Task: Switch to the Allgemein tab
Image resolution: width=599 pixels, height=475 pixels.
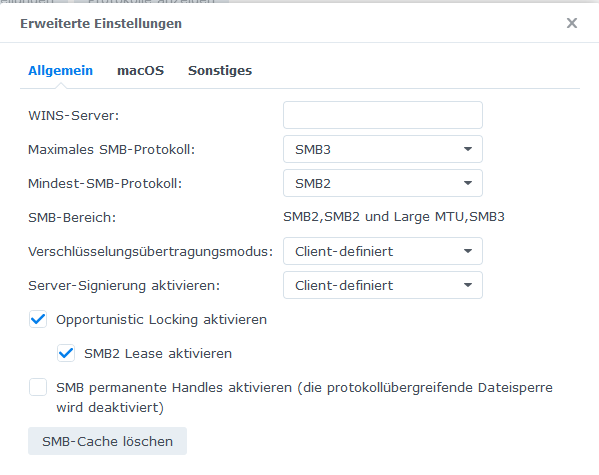Action: 60,71
